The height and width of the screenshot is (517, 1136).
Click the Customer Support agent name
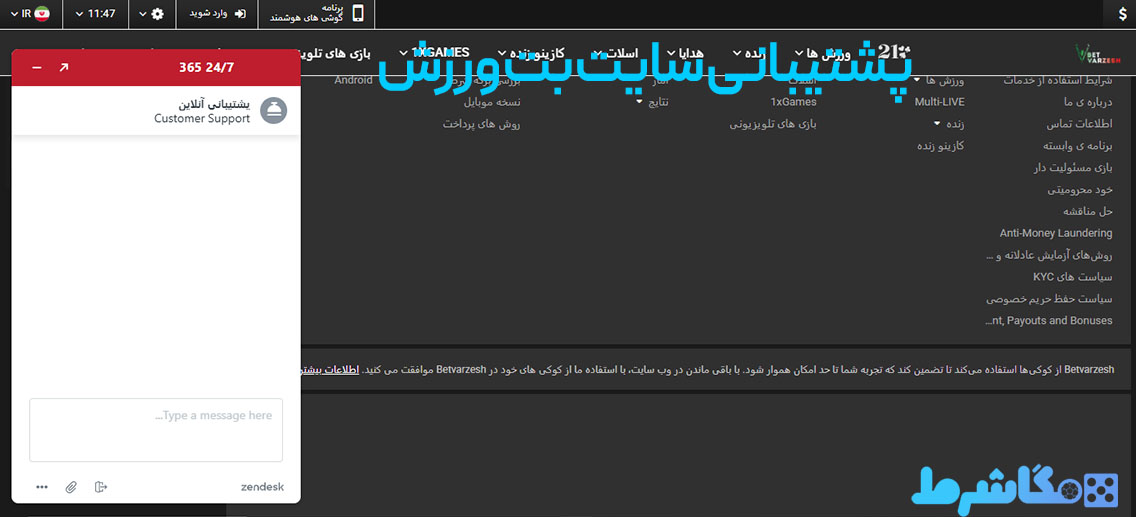(202, 118)
